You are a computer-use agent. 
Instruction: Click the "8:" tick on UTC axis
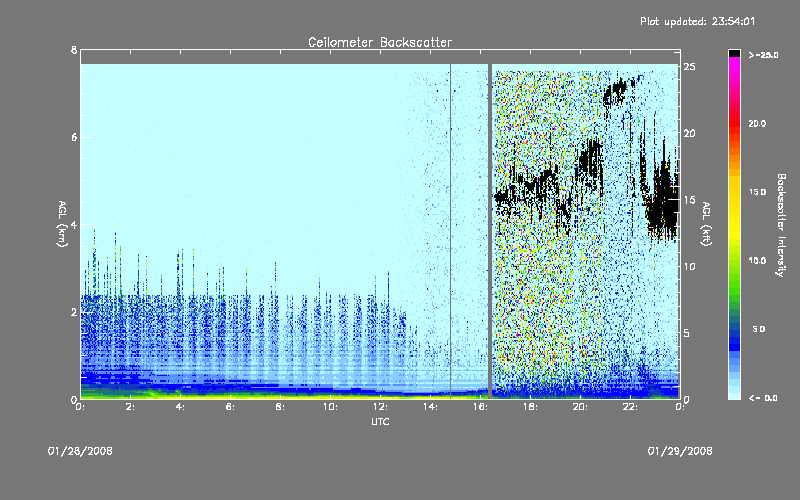[x=280, y=407]
